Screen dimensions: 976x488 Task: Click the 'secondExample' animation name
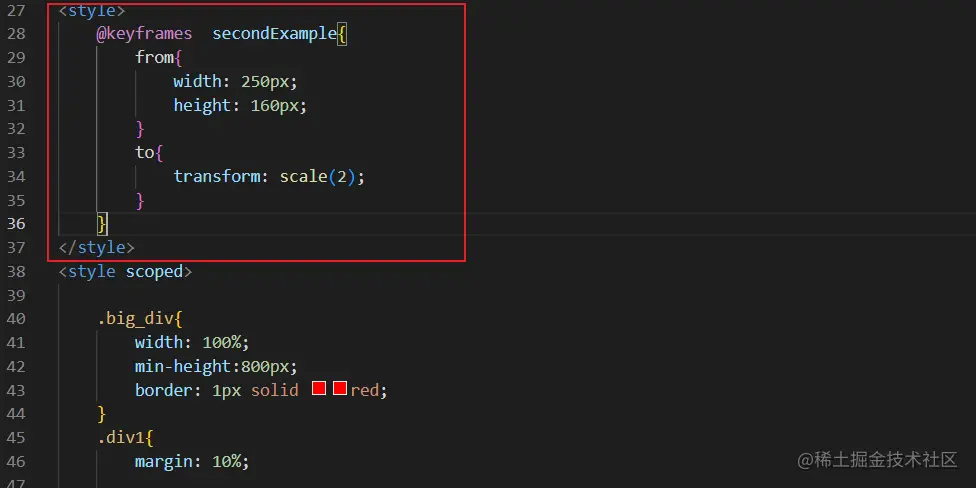click(274, 34)
